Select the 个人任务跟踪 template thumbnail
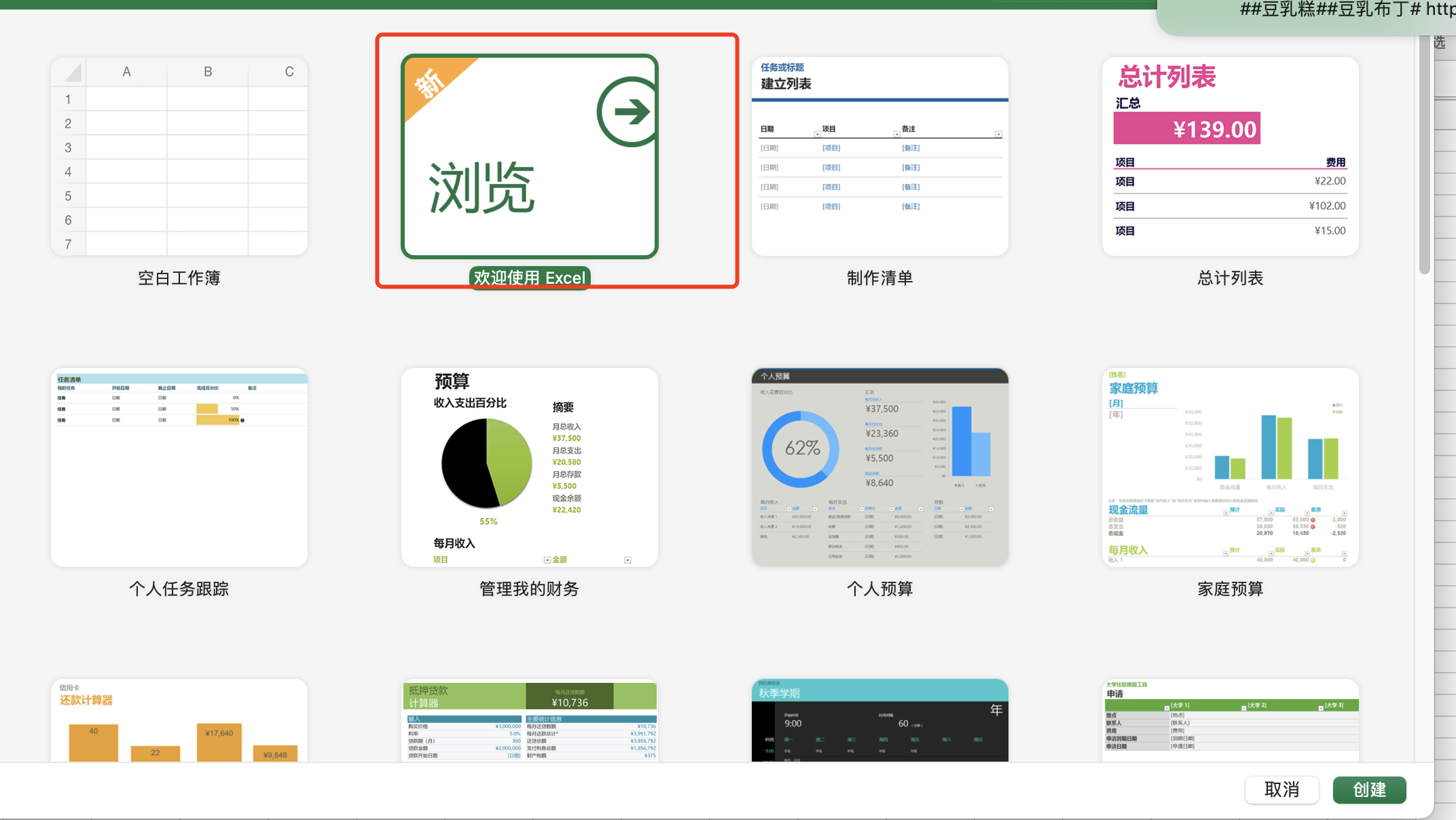Image resolution: width=1456 pixels, height=820 pixels. click(179, 467)
